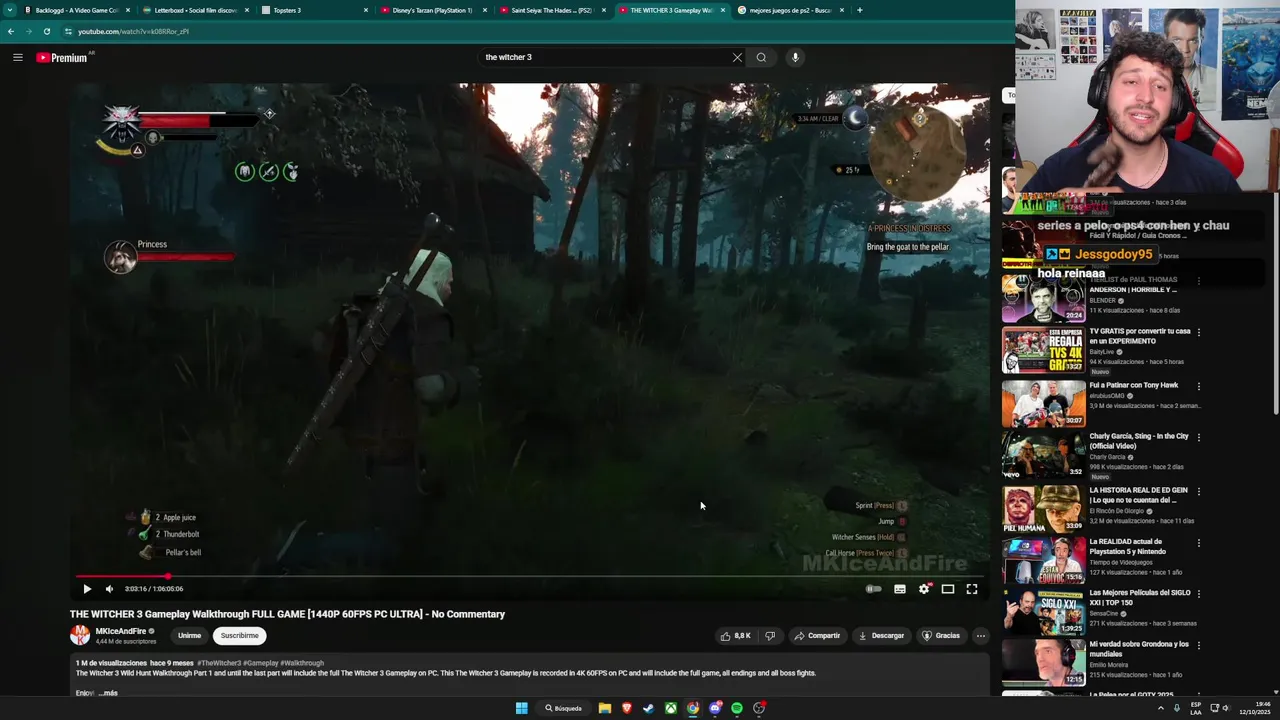Viewport: 1280px width, 720px height.
Task: Clear the search box with the X
Action: coord(737,57)
